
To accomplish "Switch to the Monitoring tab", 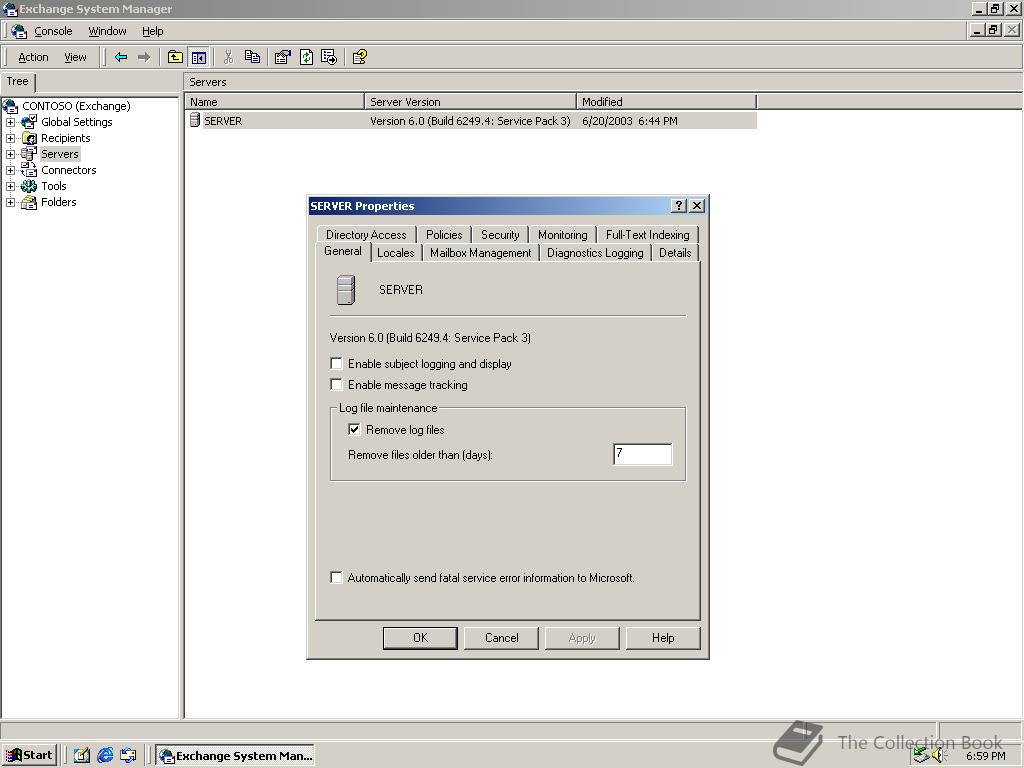I will click(562, 234).
